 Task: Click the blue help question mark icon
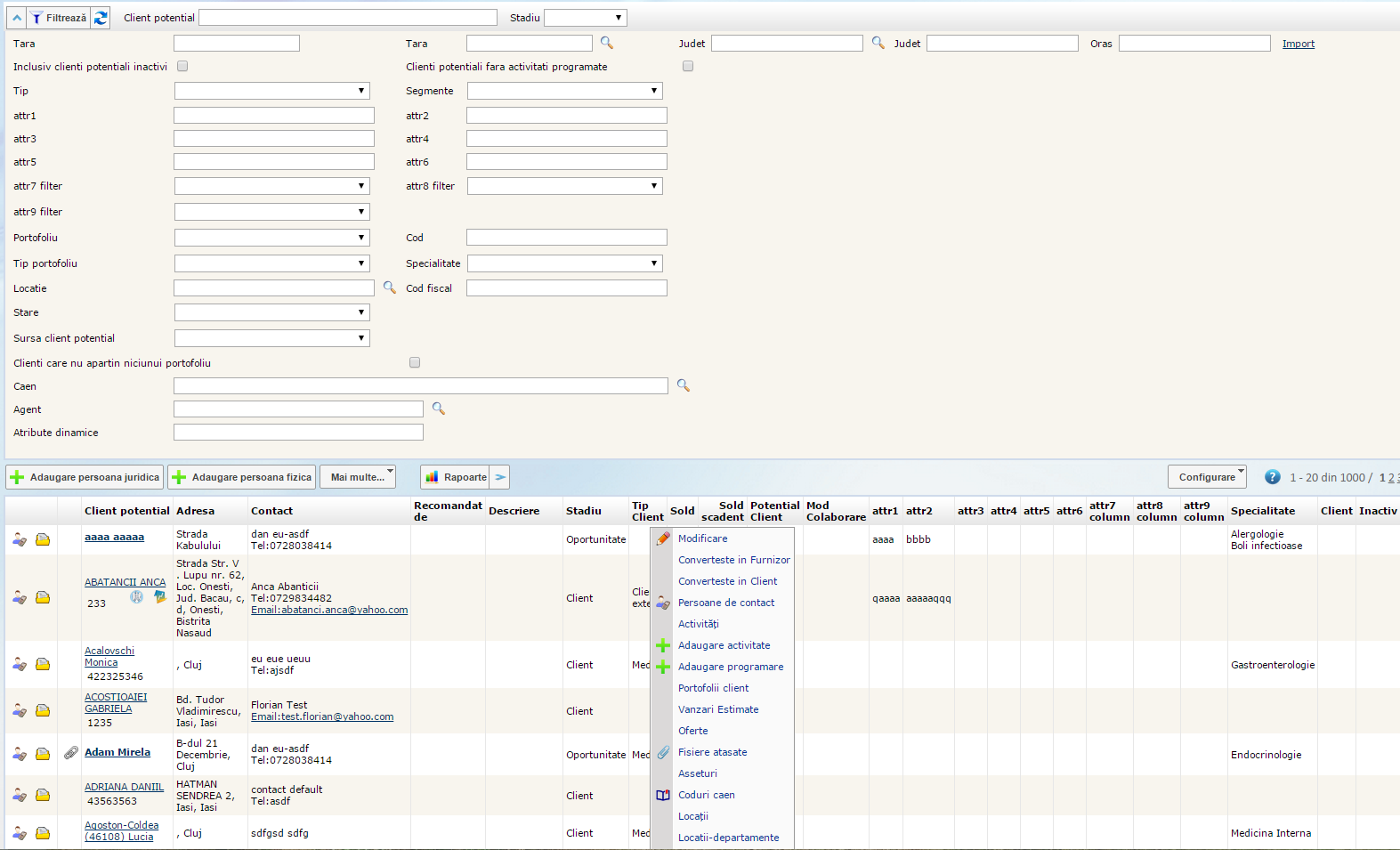click(1272, 477)
